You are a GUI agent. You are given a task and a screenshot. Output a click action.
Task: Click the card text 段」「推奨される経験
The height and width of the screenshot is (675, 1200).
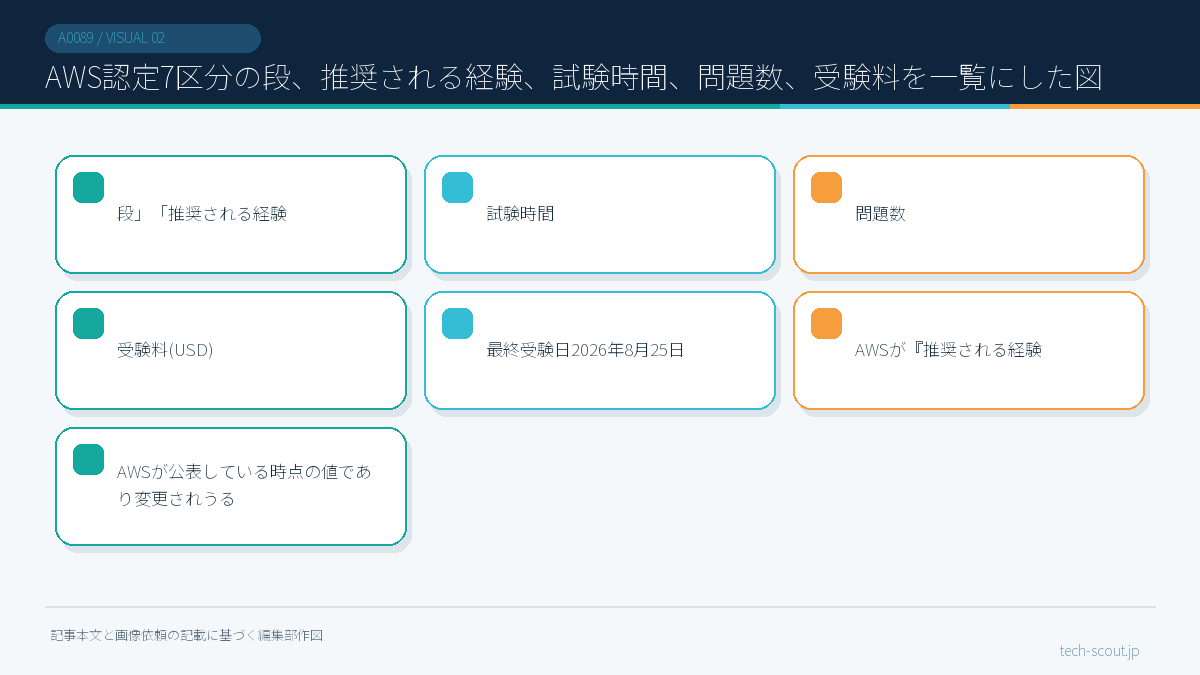click(x=202, y=213)
